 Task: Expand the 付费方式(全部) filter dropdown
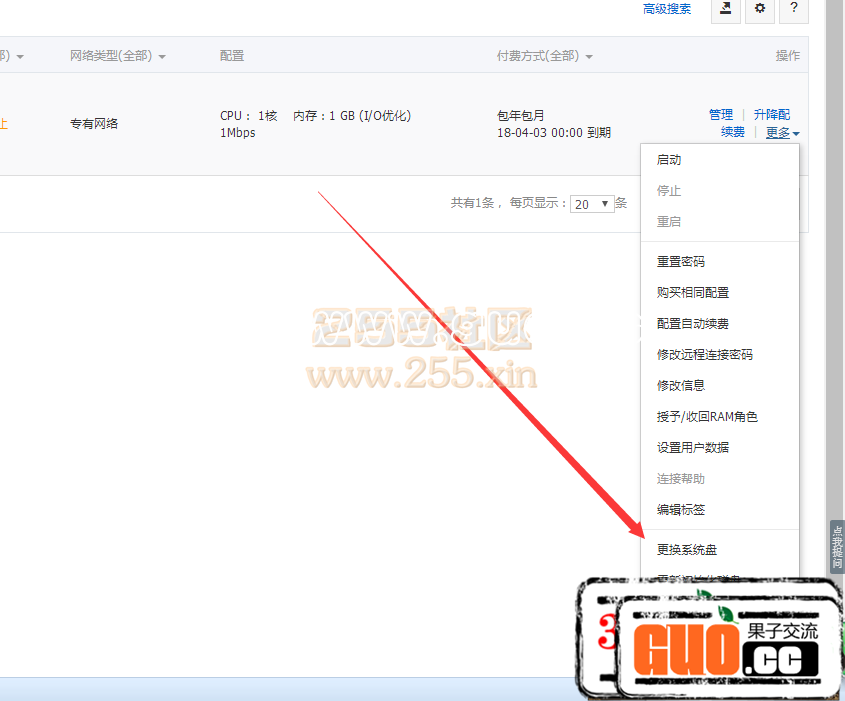pos(545,56)
